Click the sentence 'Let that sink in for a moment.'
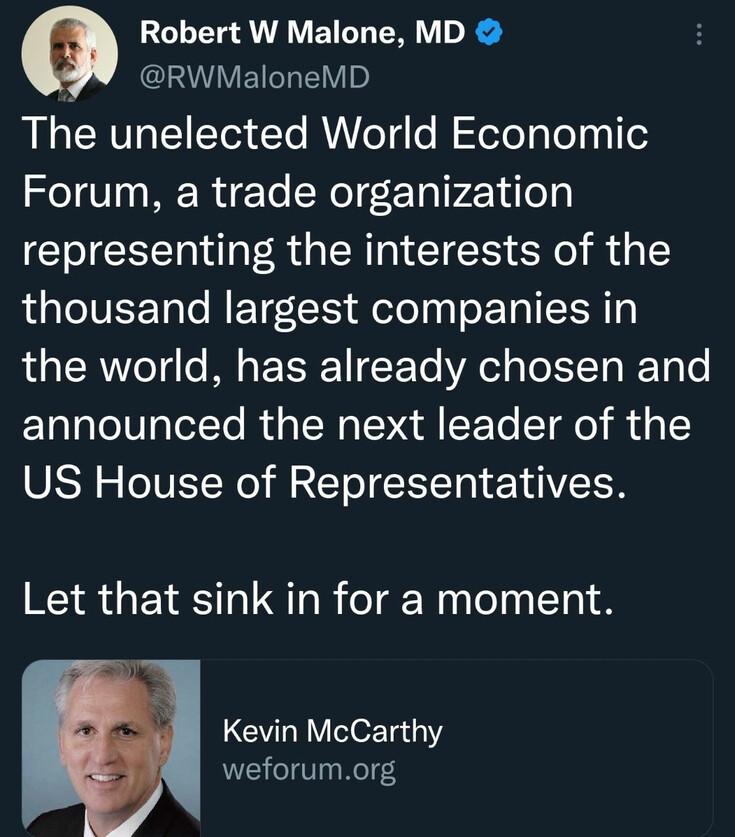 [318, 598]
